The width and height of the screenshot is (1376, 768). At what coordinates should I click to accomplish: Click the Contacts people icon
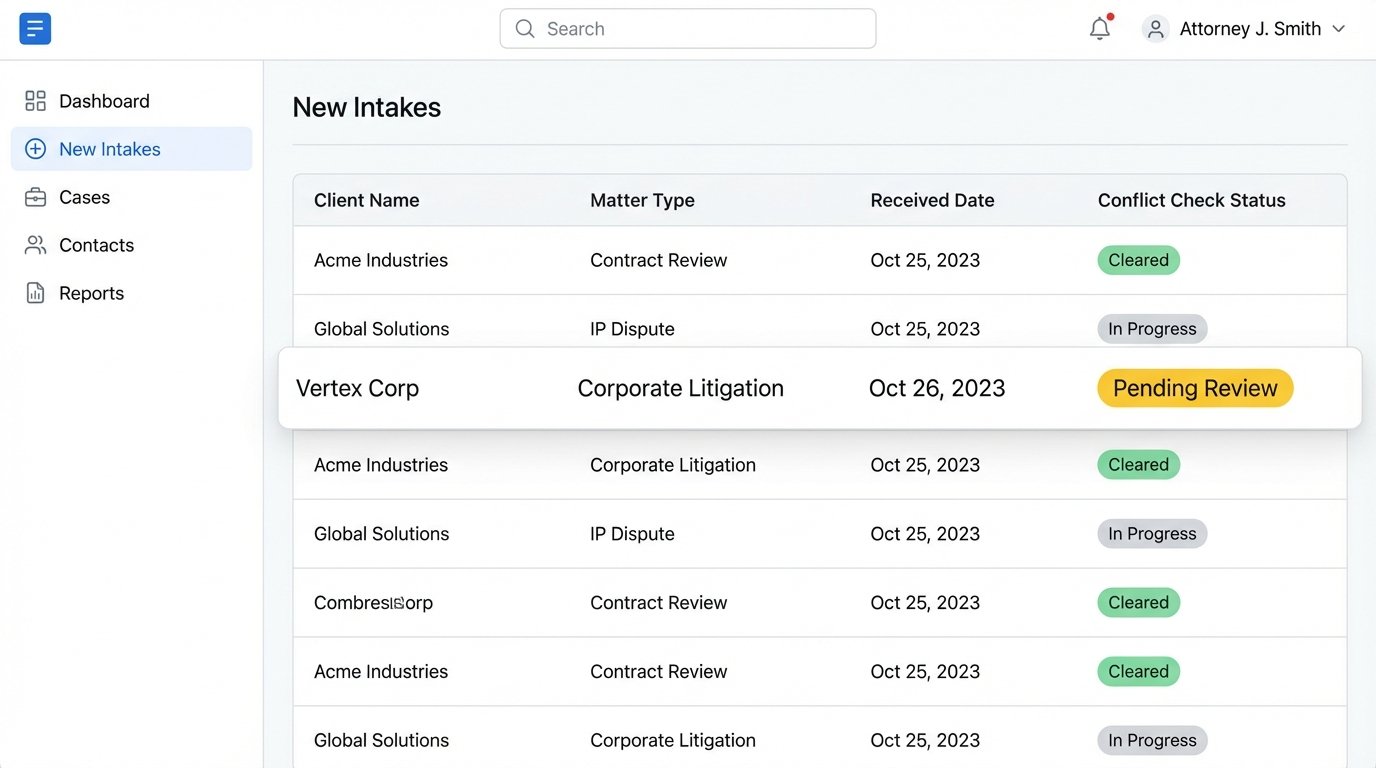tap(35, 244)
